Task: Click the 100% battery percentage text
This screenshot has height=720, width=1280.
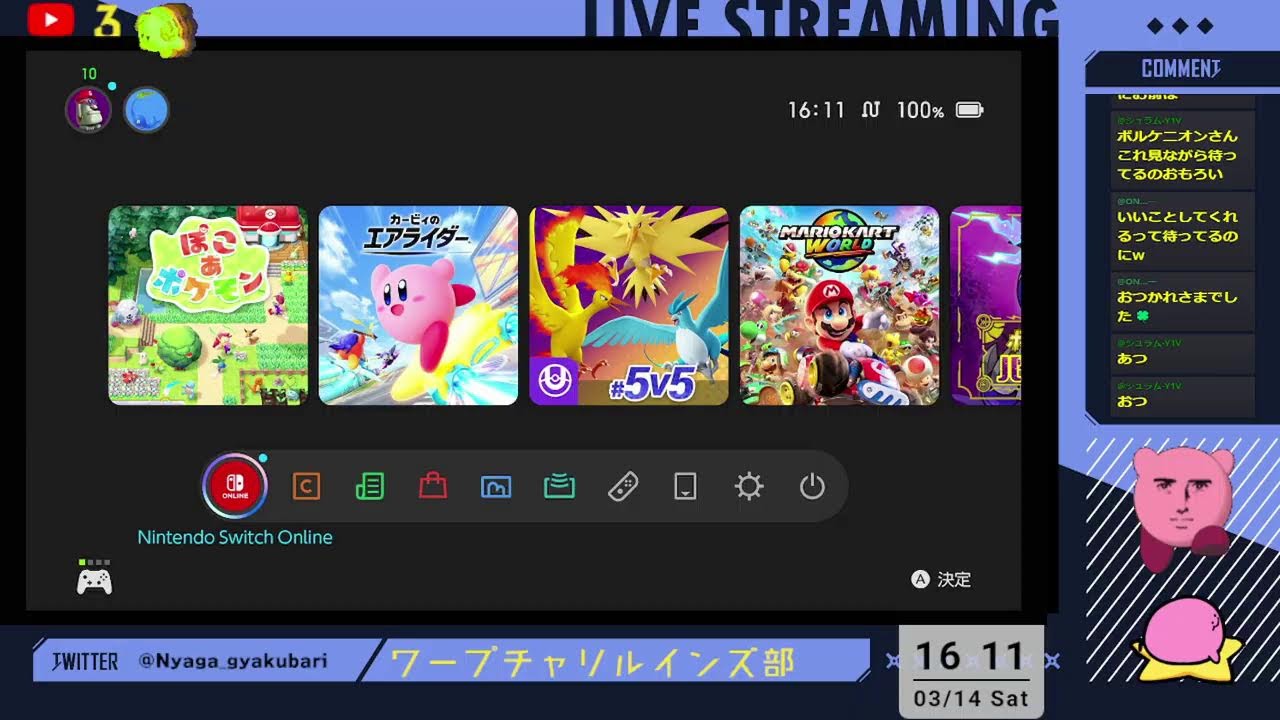Action: pos(920,110)
